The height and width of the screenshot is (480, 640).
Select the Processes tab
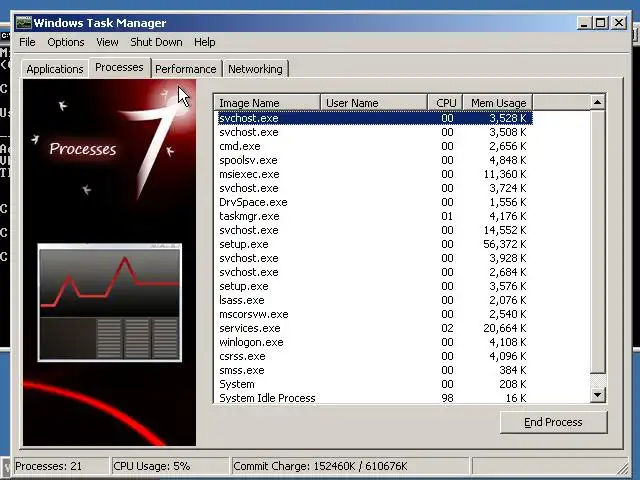point(120,67)
